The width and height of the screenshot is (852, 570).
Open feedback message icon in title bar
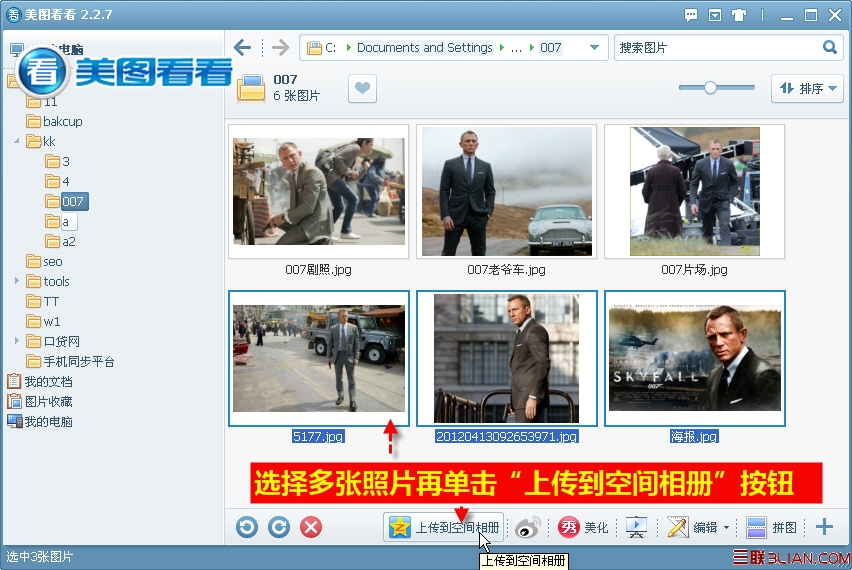[x=691, y=15]
